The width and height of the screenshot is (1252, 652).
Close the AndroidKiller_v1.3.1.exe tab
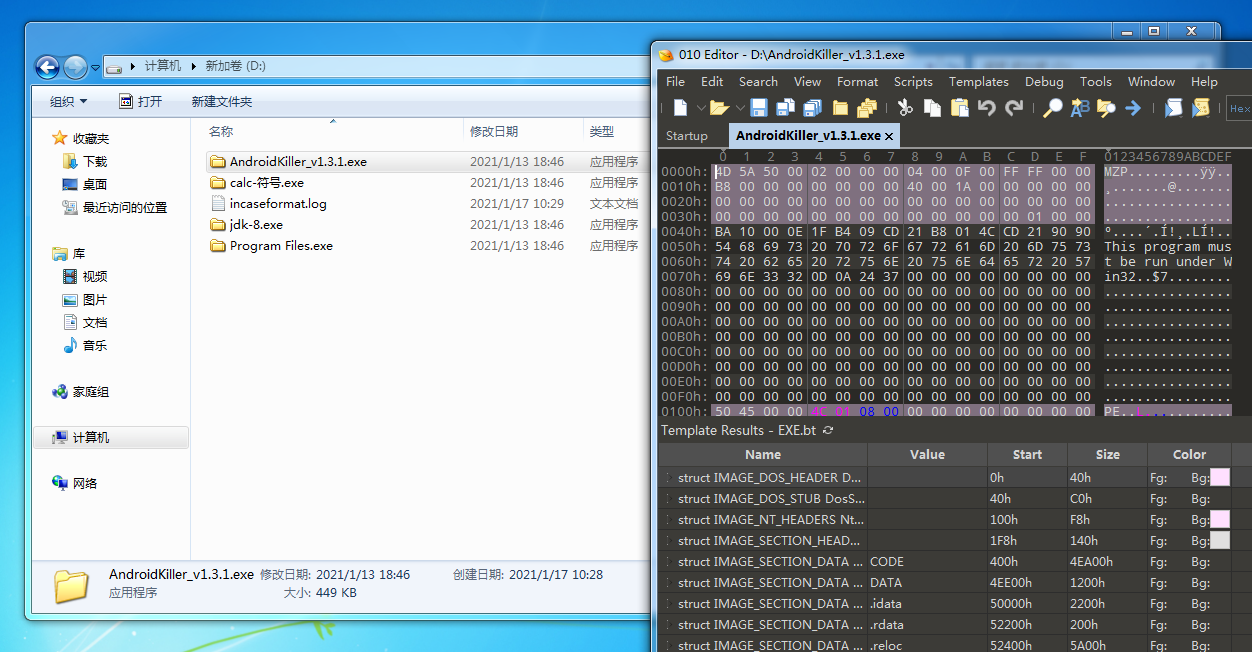pyautogui.click(x=889, y=135)
